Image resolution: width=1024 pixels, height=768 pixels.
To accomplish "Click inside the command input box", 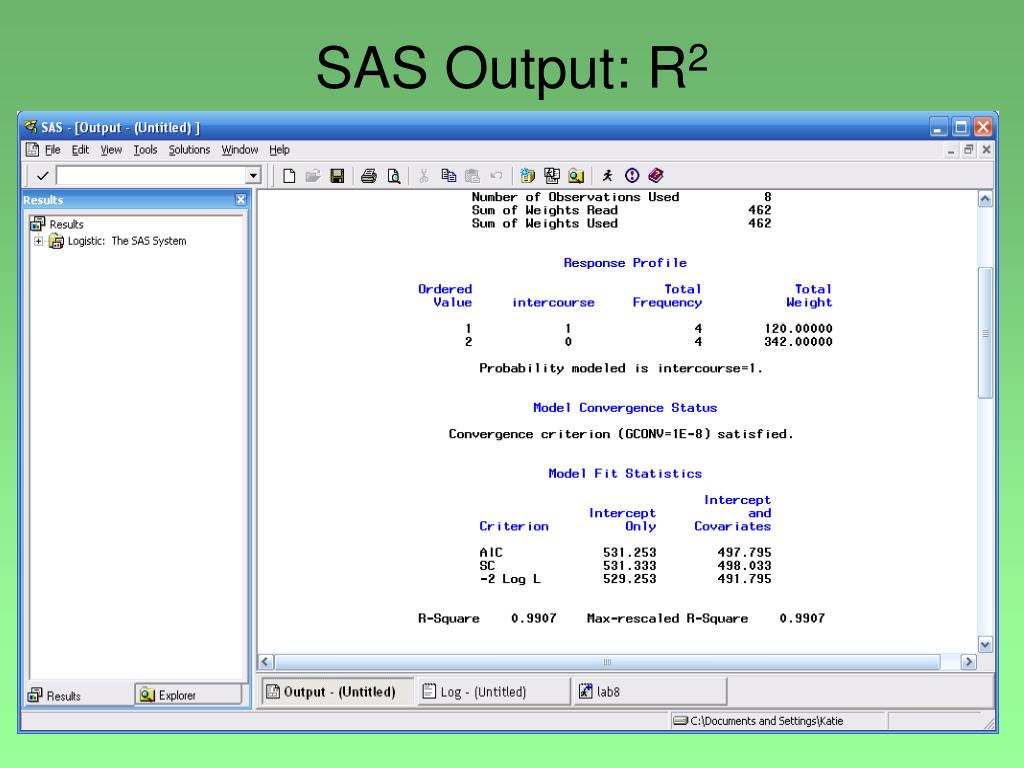I will pyautogui.click(x=152, y=176).
